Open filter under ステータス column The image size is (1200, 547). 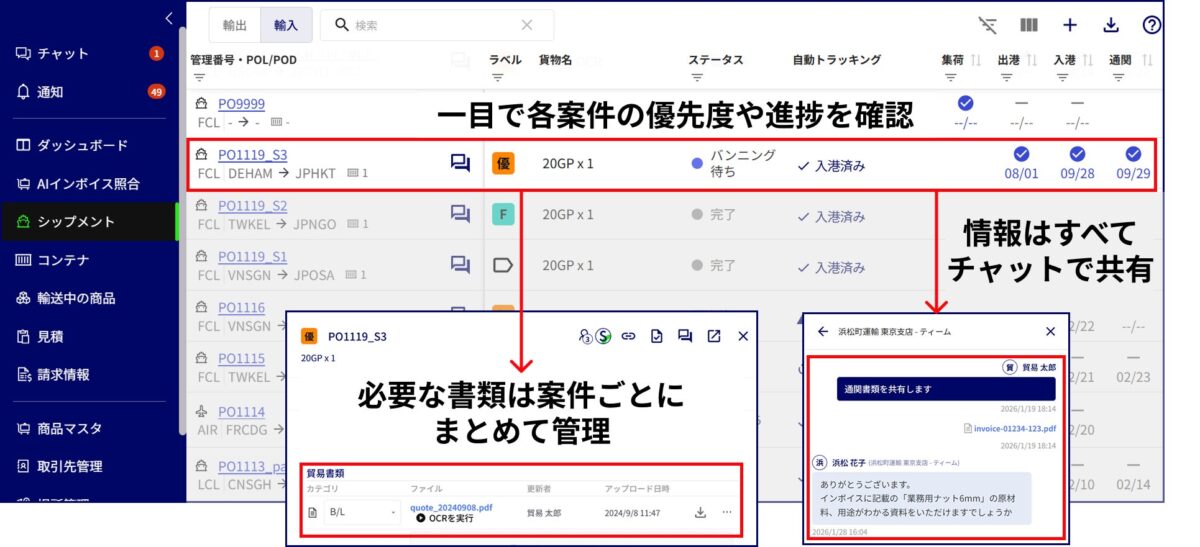coord(696,77)
